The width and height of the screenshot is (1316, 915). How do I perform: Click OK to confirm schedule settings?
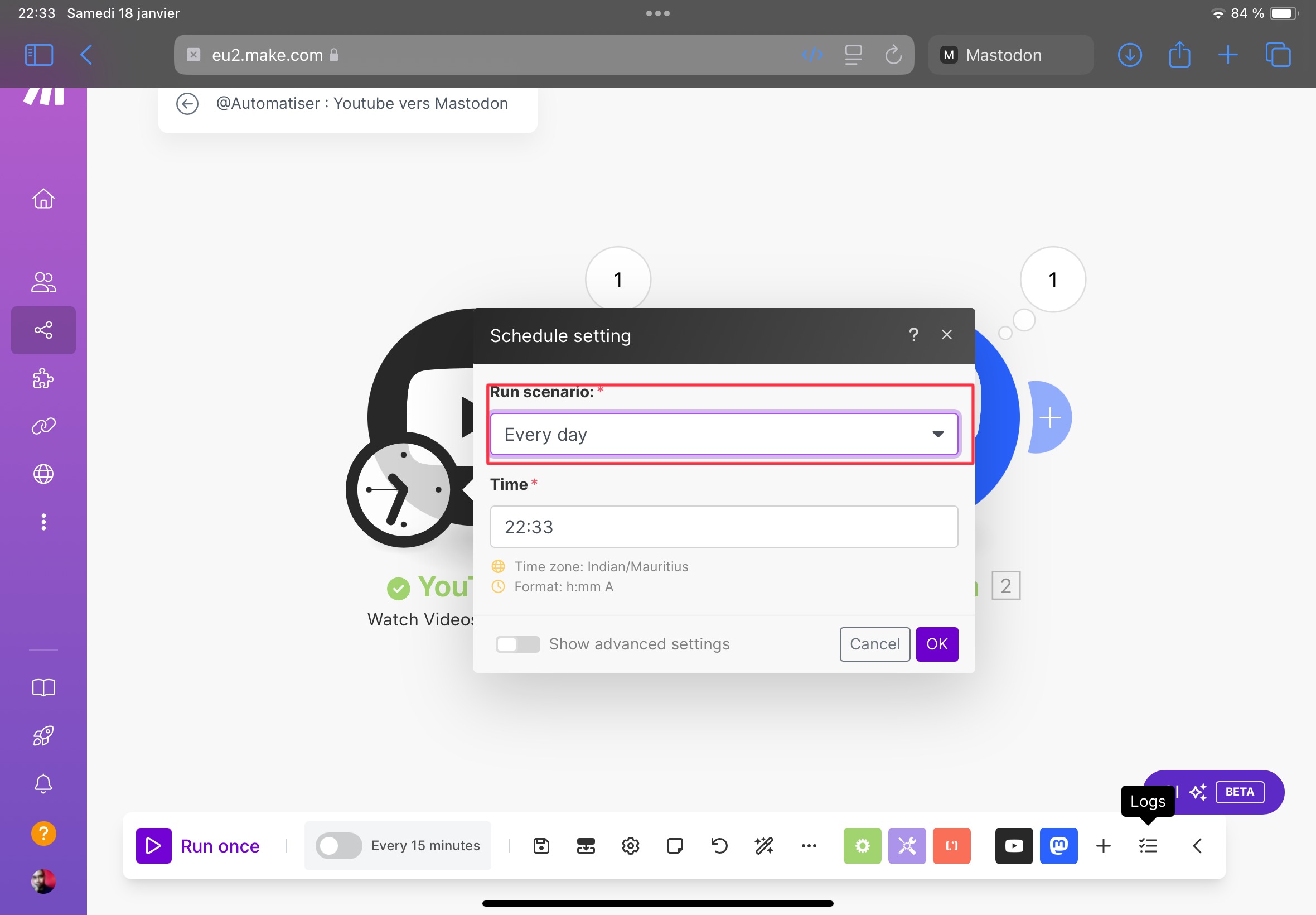point(936,644)
